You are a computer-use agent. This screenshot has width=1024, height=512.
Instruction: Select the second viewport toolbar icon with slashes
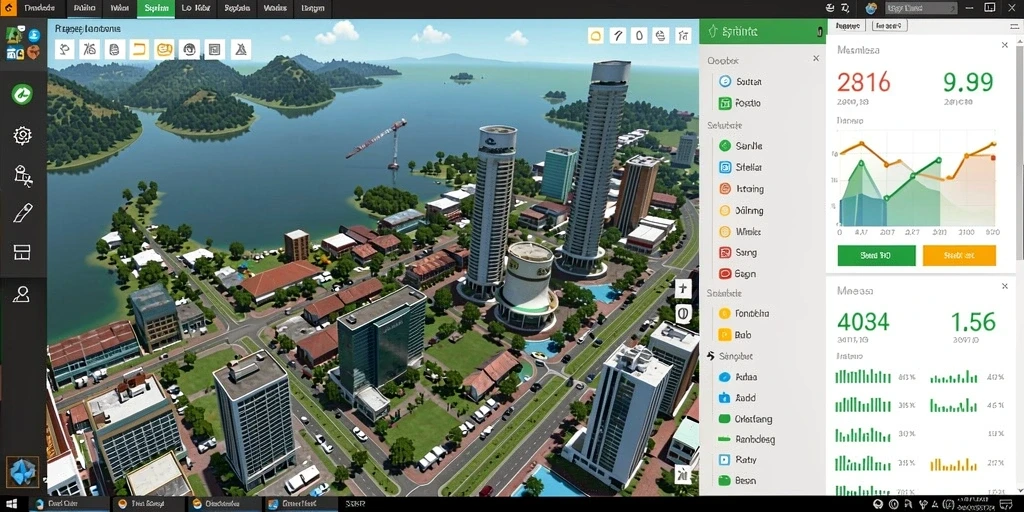pyautogui.click(x=89, y=49)
